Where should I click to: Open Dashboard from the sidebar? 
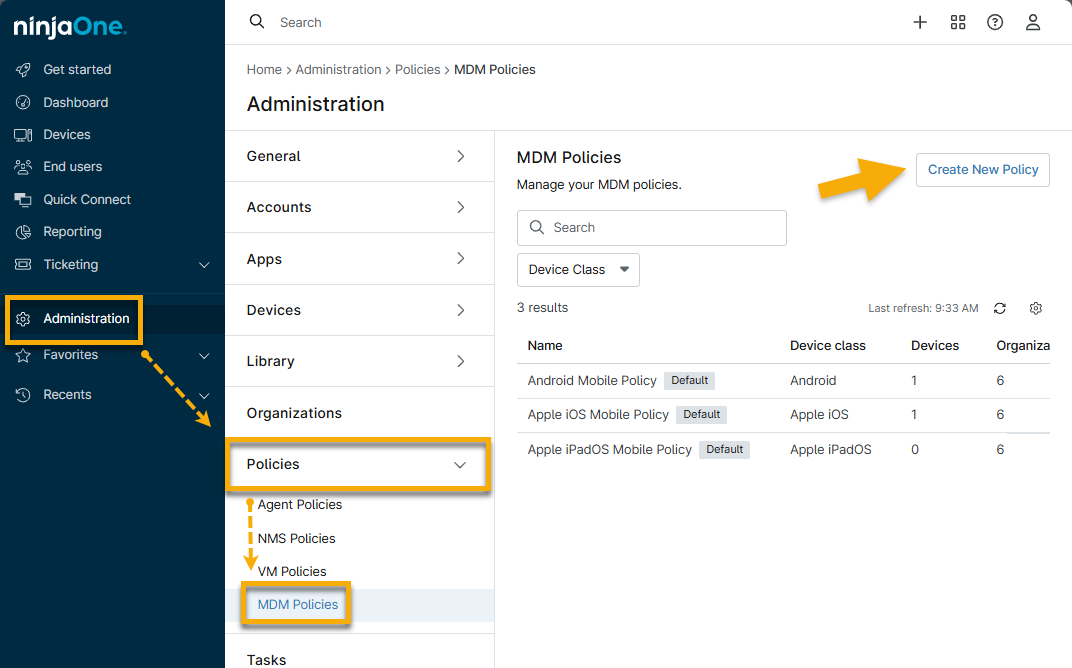75,102
